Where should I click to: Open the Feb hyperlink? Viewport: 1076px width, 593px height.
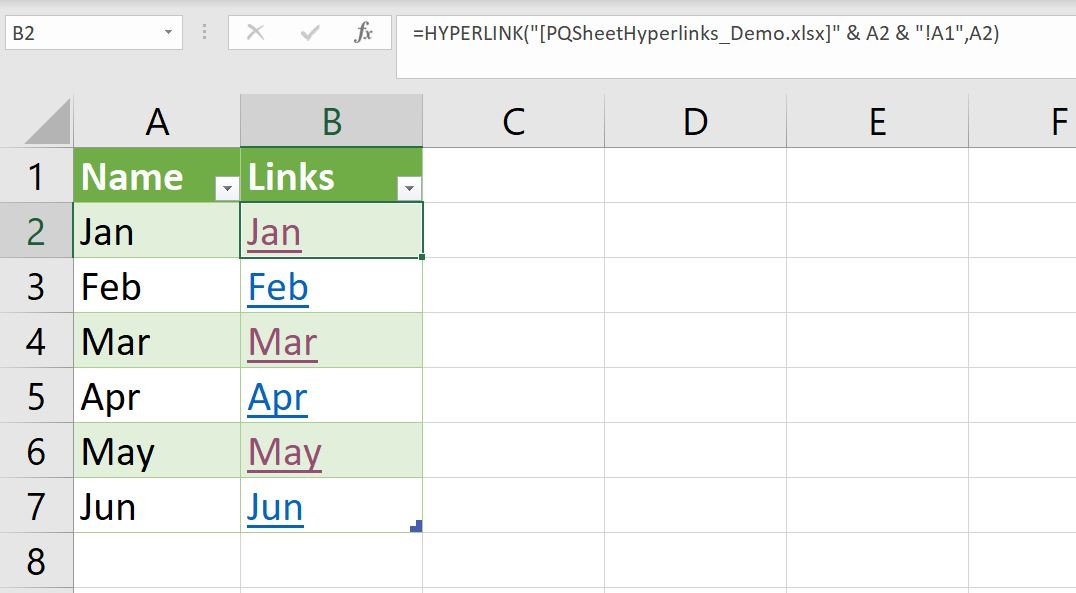tap(276, 286)
